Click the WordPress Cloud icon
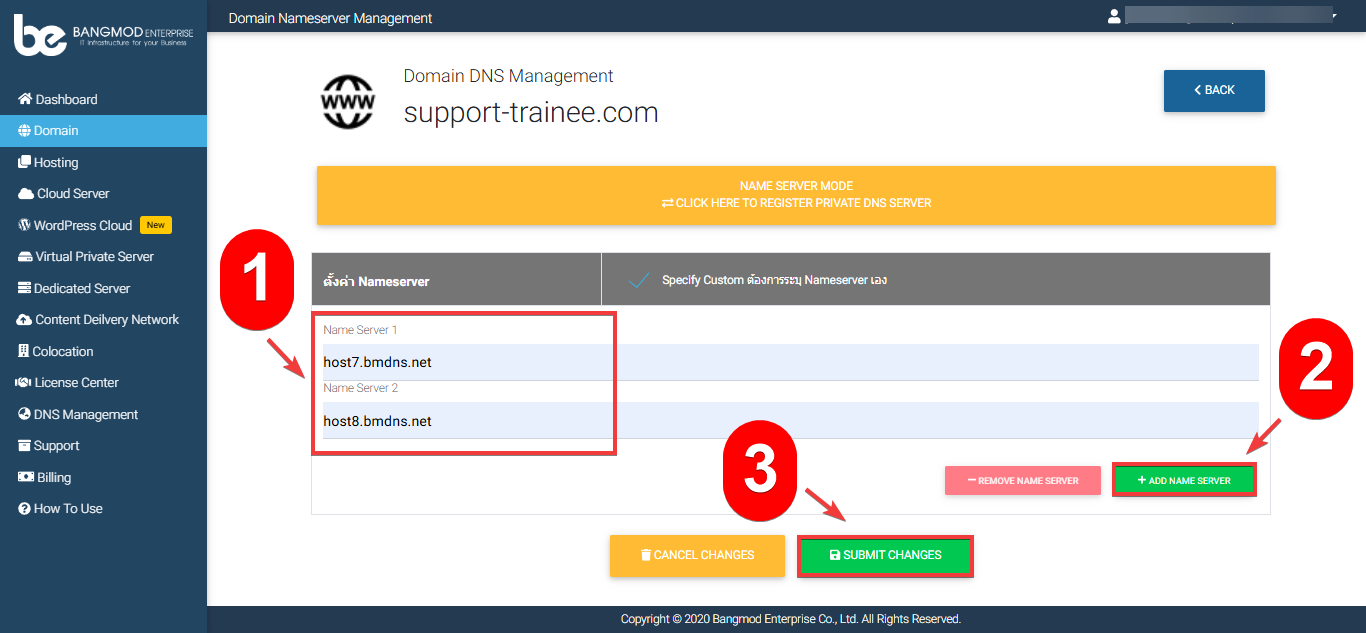 [25, 225]
